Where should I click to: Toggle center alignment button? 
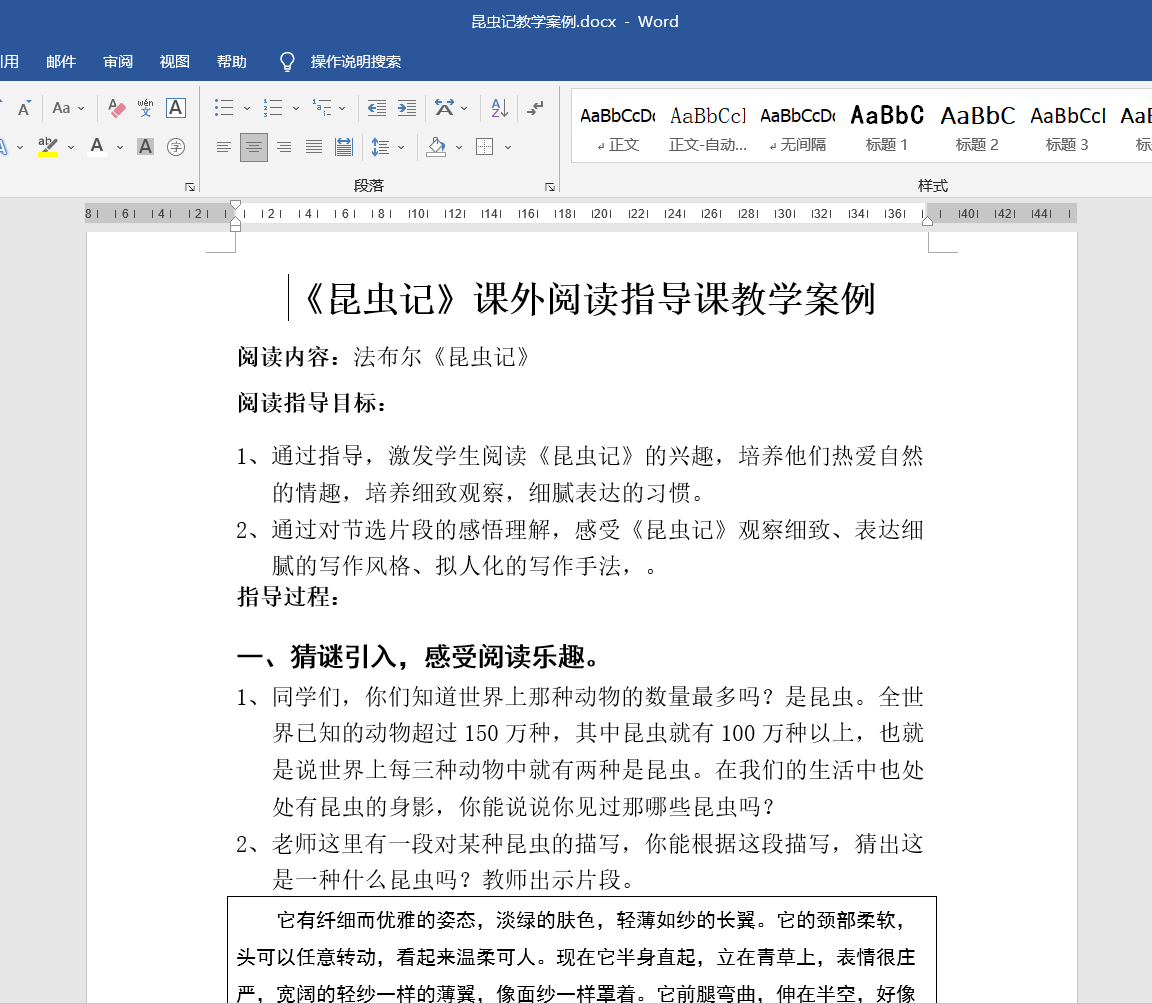(254, 147)
